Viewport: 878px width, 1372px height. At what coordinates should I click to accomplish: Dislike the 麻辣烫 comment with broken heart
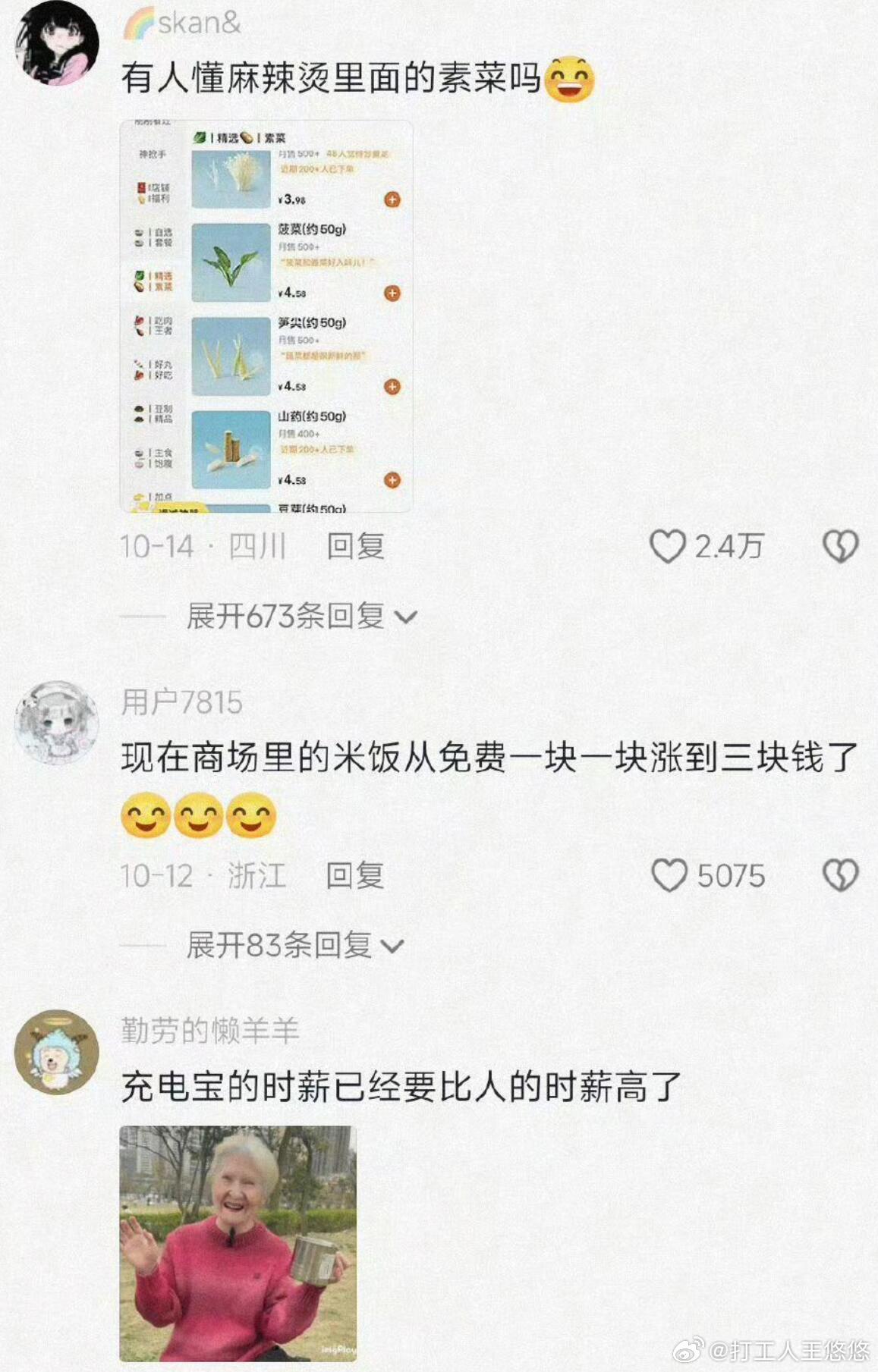coord(841,547)
